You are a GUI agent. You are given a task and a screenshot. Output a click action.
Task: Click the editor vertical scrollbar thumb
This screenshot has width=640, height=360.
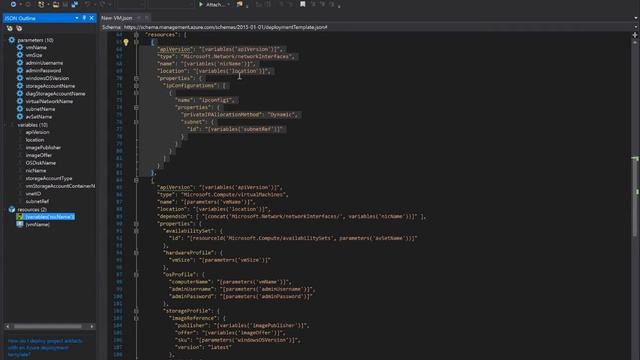tap(635, 196)
